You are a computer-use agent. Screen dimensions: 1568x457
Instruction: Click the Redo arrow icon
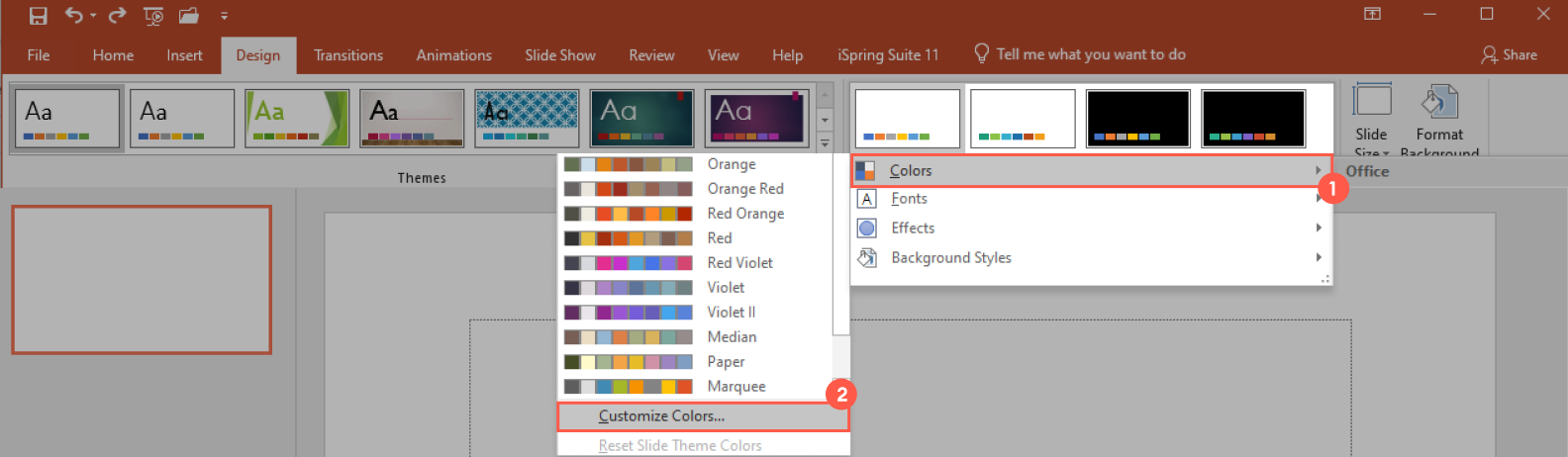click(117, 15)
